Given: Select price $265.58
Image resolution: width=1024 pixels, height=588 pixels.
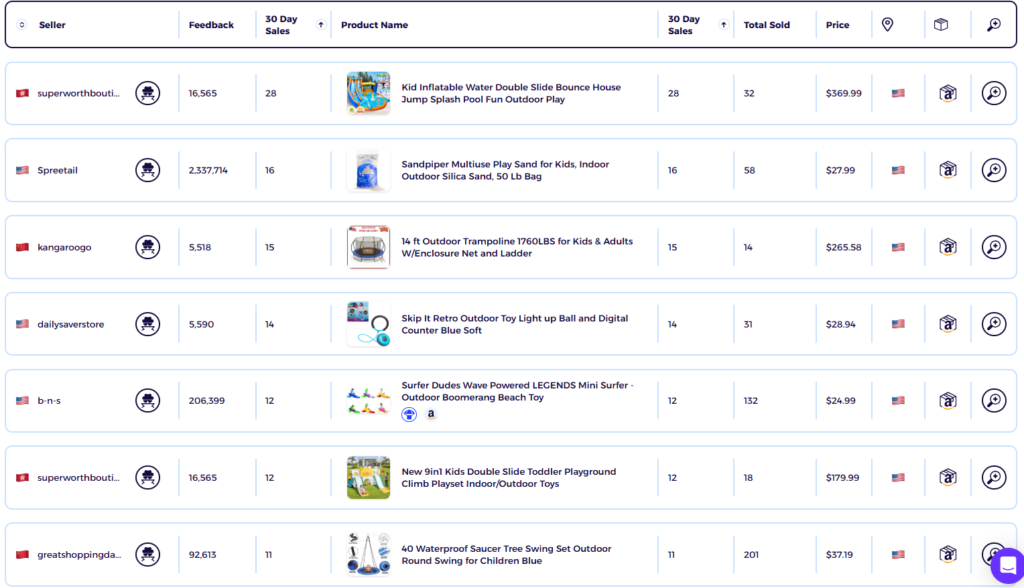Looking at the screenshot, I should click(x=843, y=248).
